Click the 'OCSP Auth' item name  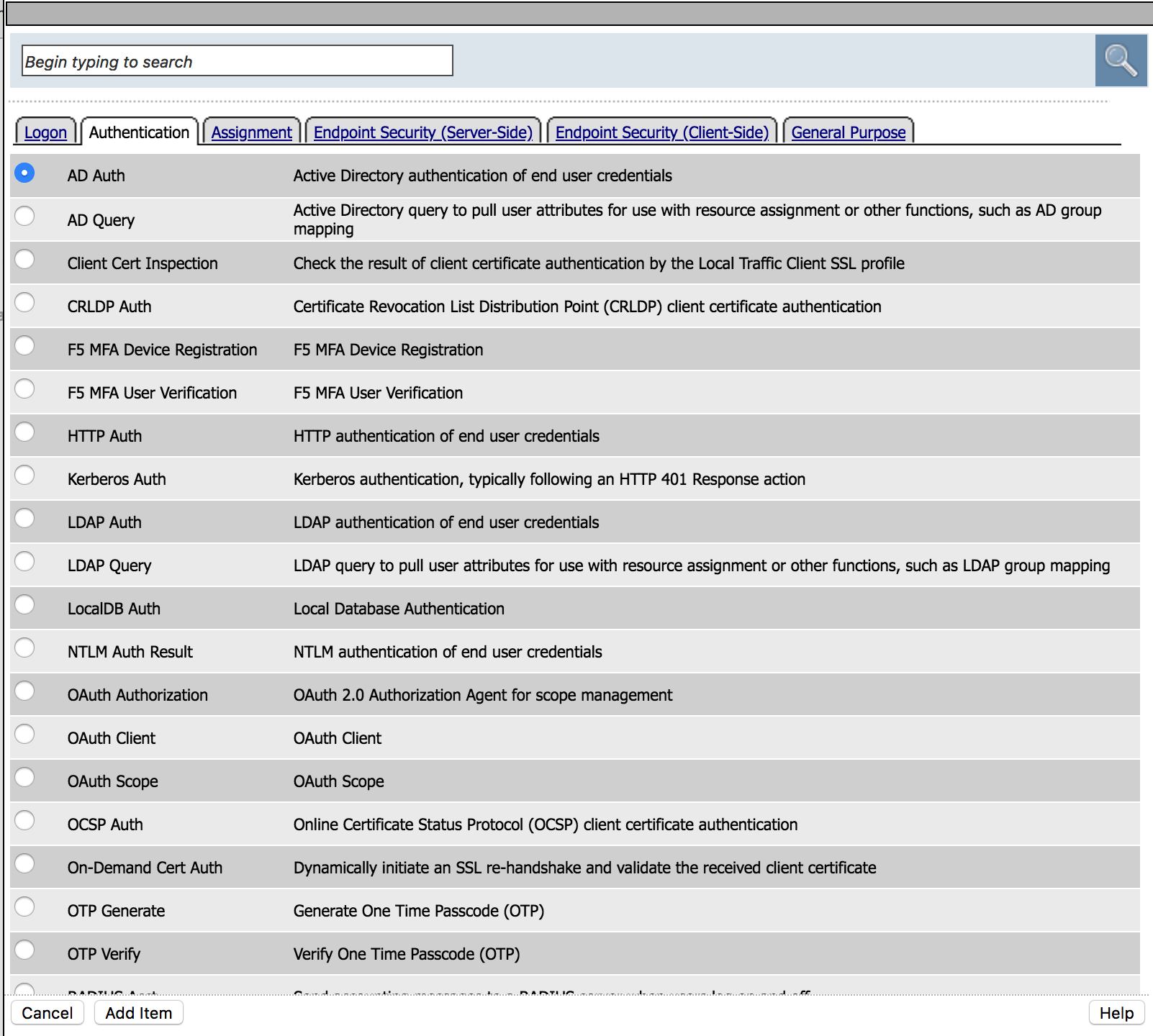pyautogui.click(x=105, y=824)
